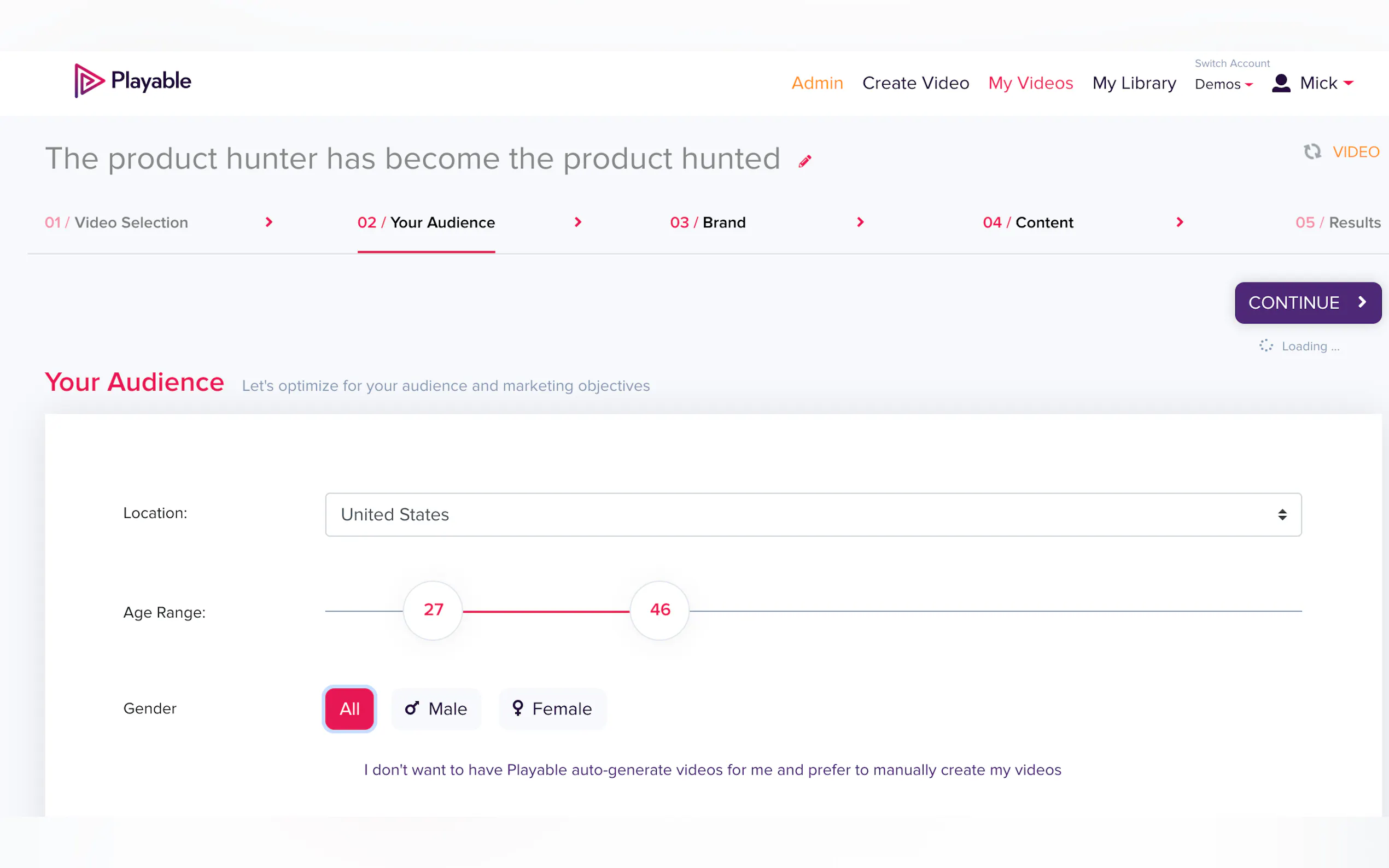Image resolution: width=1389 pixels, height=868 pixels.
Task: Go to the 03 / Brand step
Action: (708, 223)
